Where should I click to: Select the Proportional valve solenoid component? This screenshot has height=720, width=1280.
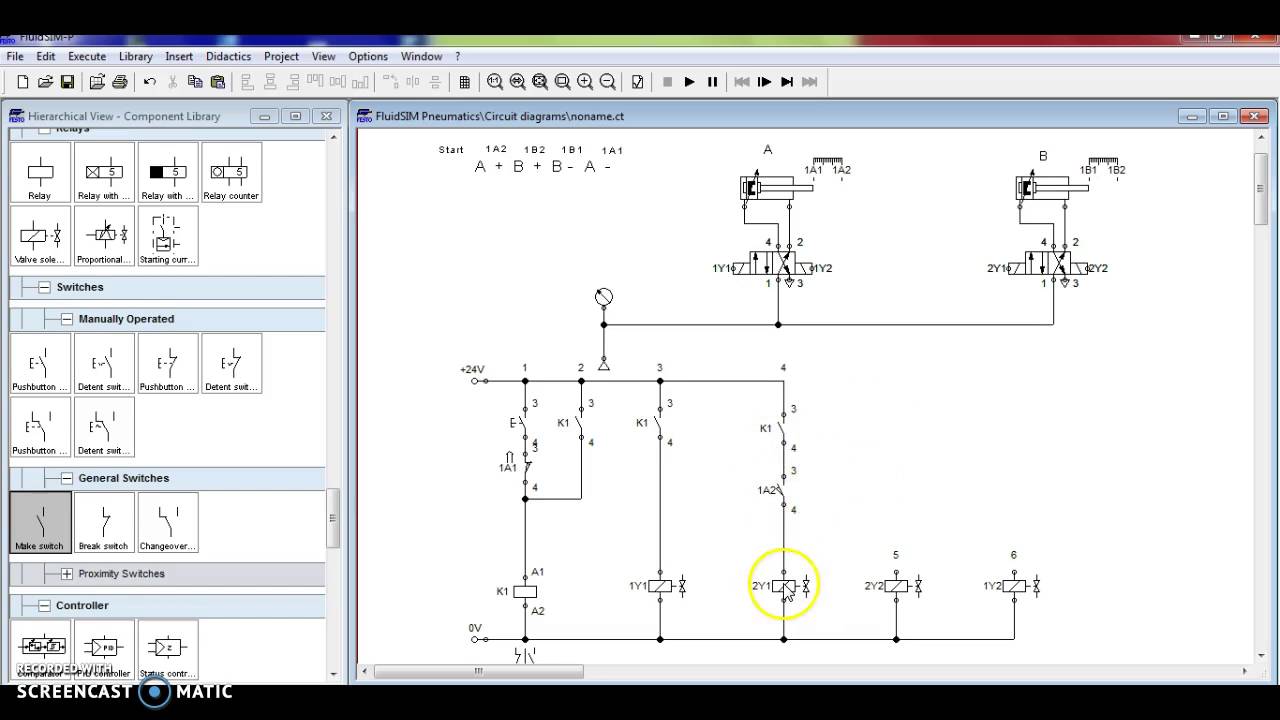pyautogui.click(x=104, y=236)
